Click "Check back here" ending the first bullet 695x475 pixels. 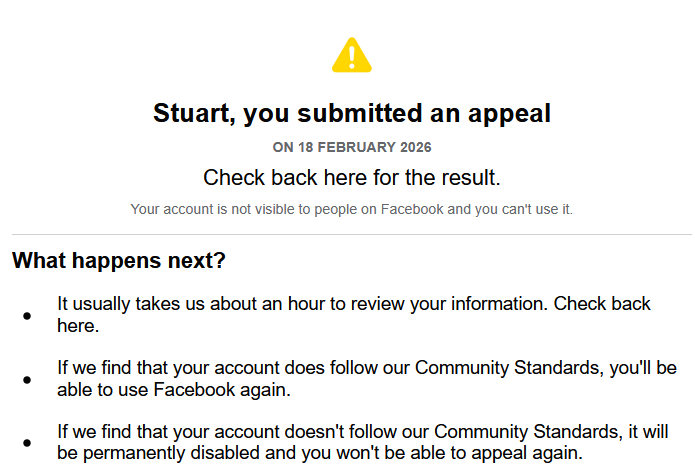(78, 326)
